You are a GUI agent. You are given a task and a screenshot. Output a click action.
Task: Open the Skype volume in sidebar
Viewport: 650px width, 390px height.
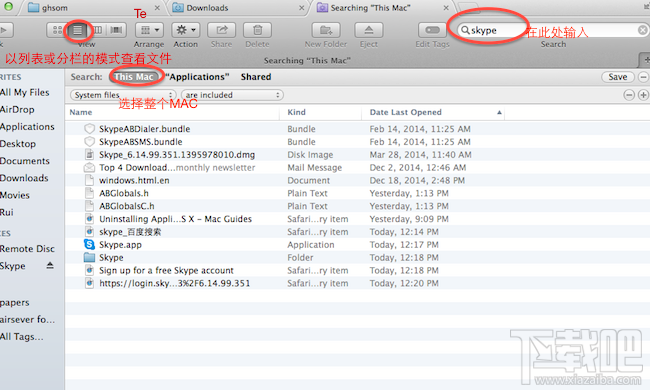[x=13, y=266]
